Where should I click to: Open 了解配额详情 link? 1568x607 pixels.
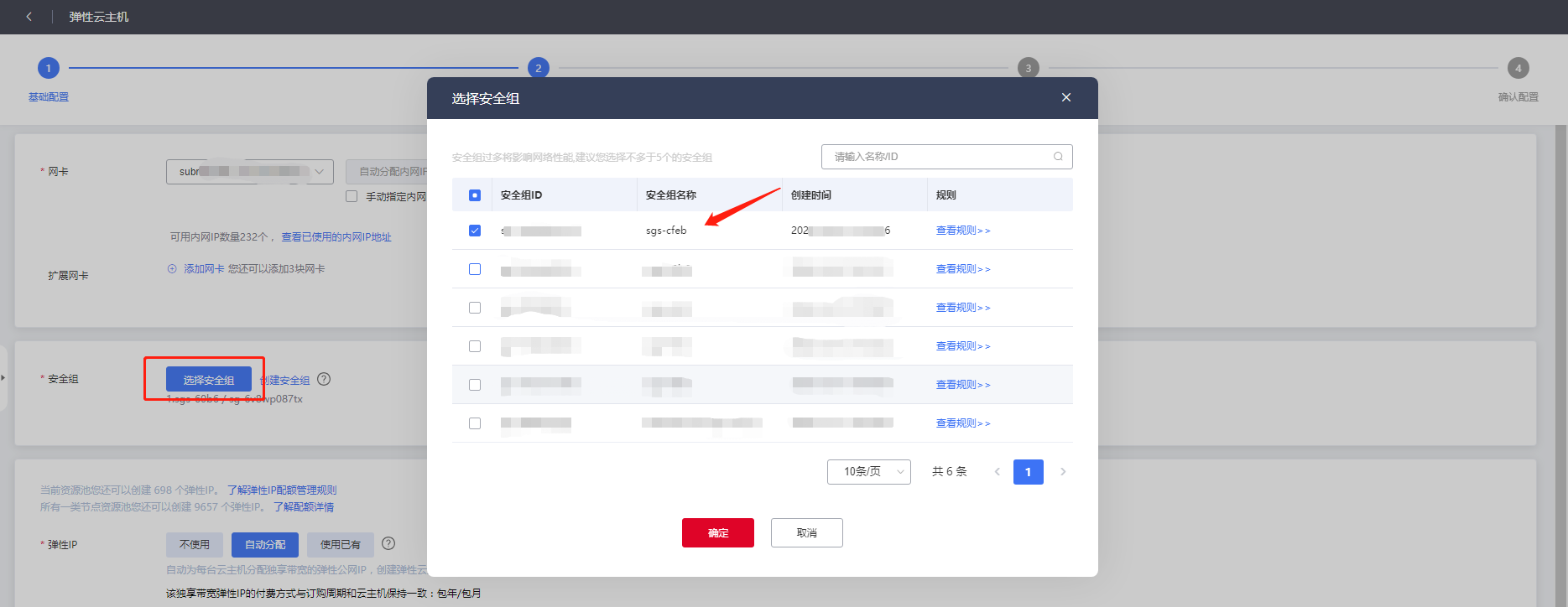(x=304, y=507)
